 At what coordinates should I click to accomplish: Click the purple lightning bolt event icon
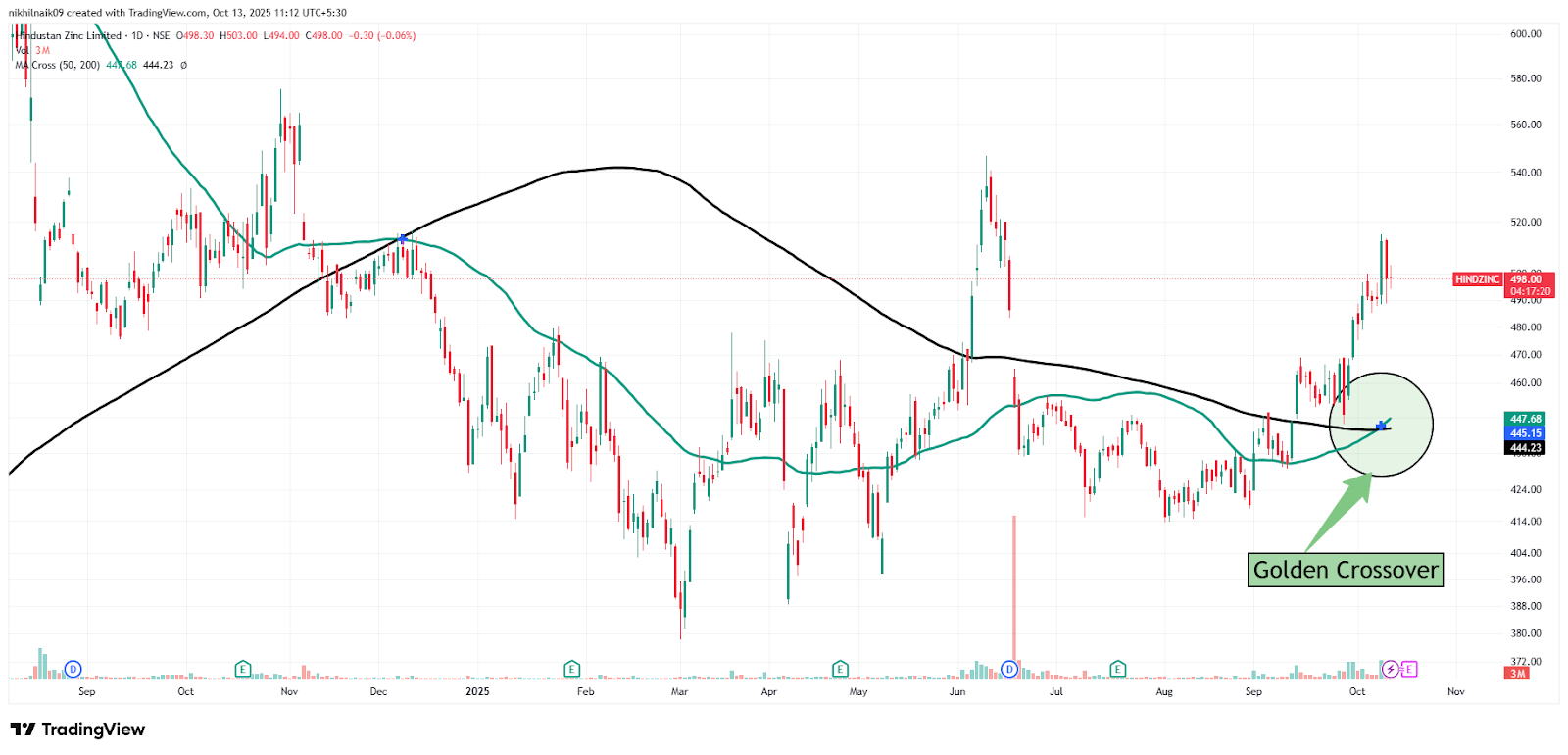(1390, 670)
